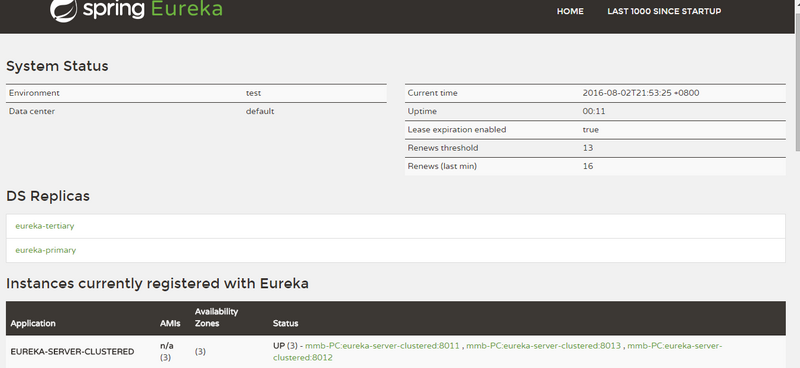The image size is (800, 368).
Task: Click the Status column header
Action: pos(285,323)
